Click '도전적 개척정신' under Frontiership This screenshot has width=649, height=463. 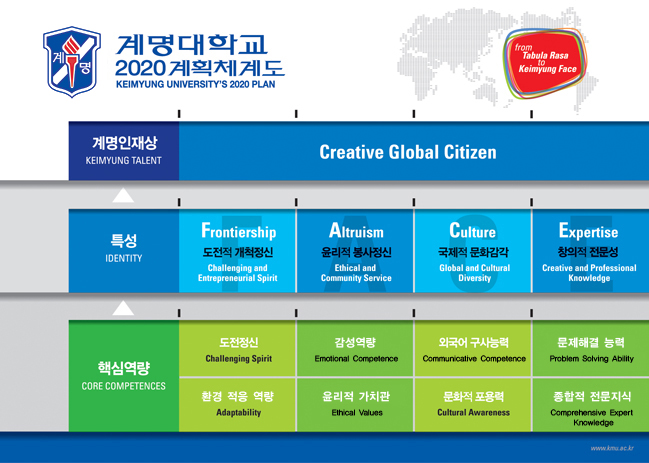[238, 252]
